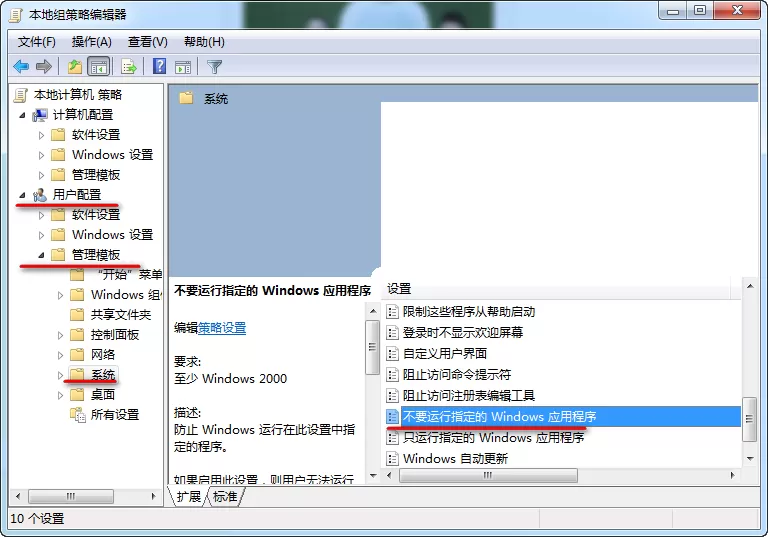This screenshot has width=768, height=537.
Task: Expand the 网络 tree node
Action: click(x=60, y=355)
